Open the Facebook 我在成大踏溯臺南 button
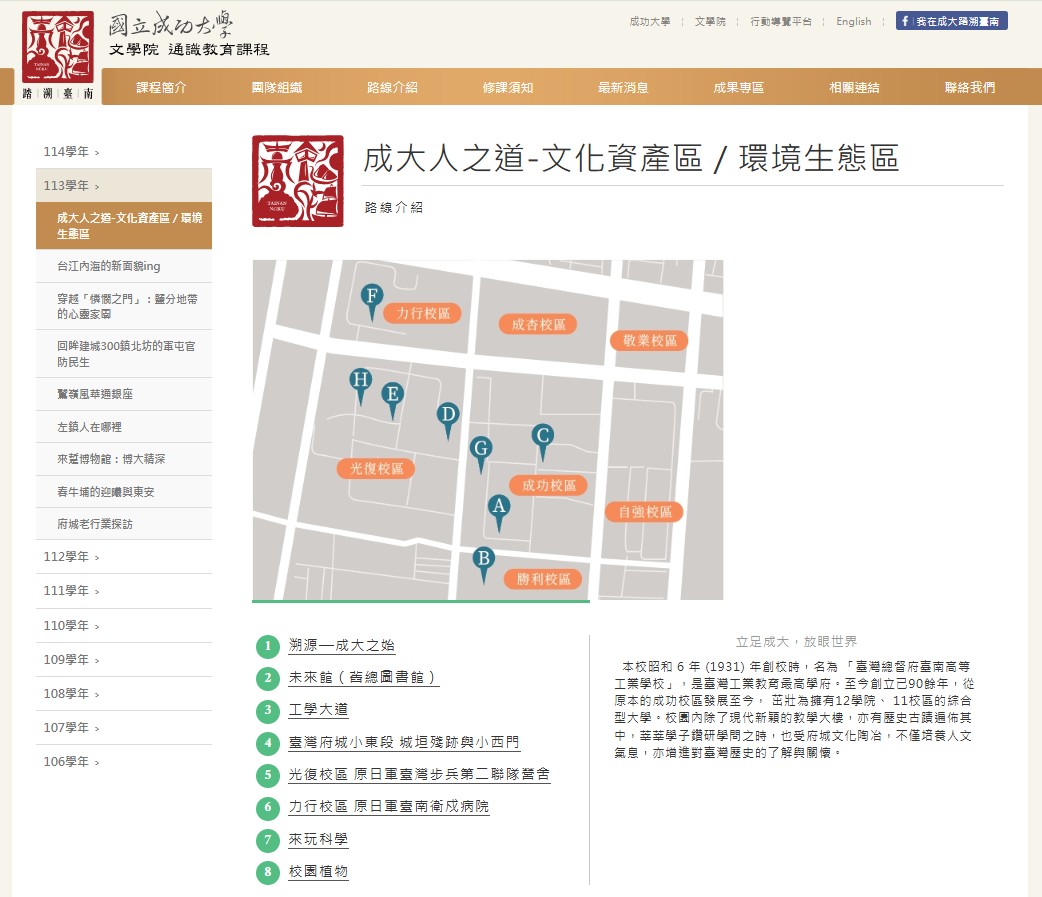 point(951,21)
